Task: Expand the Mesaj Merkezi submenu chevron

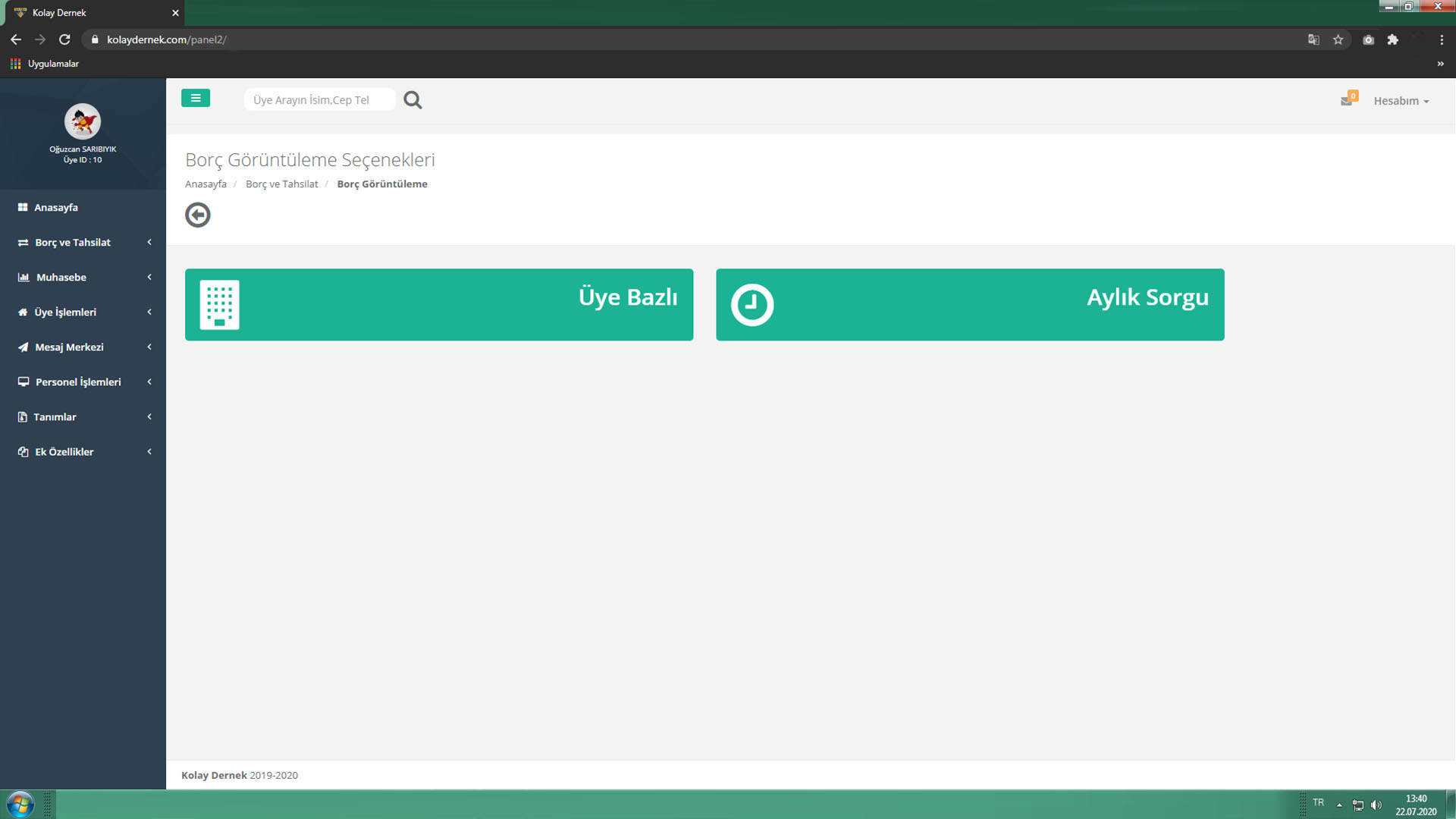Action: [x=149, y=347]
